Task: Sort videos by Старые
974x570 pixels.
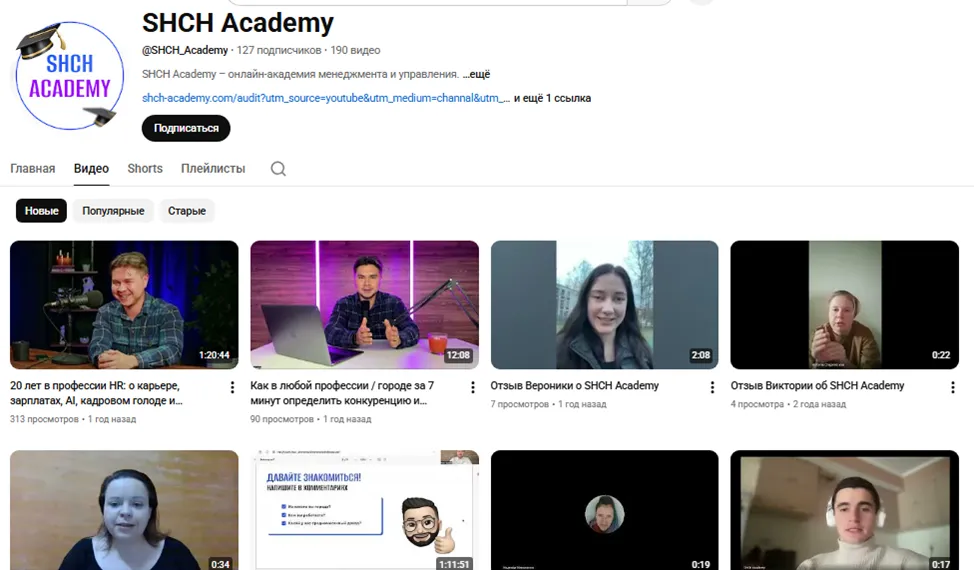Action: (x=186, y=210)
